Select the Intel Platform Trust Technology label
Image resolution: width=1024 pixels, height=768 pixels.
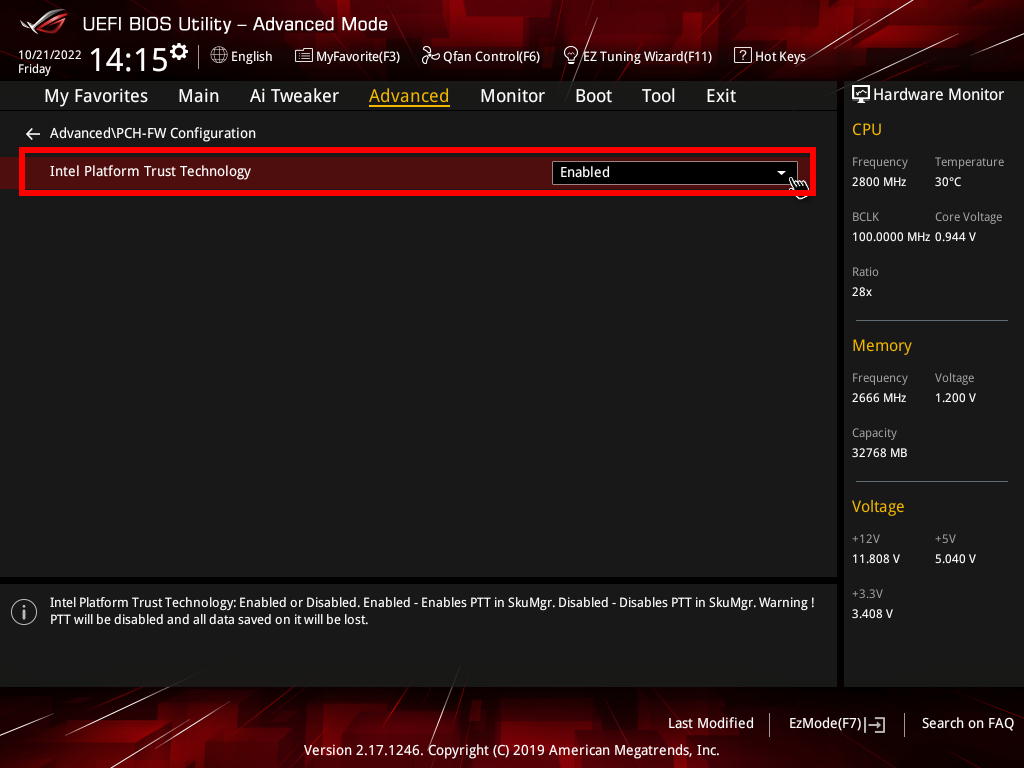tap(150, 171)
